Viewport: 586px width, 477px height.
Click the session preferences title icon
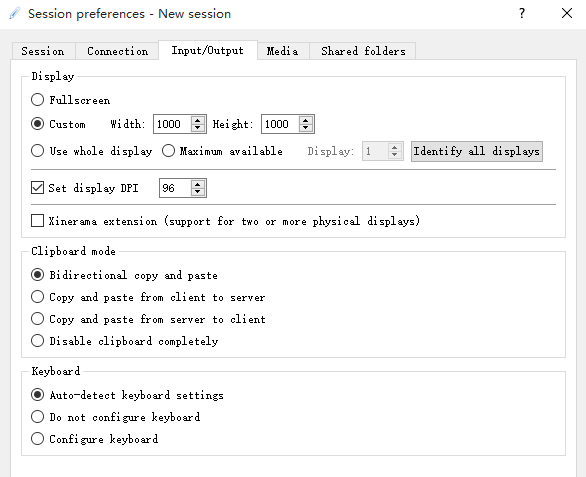pyautogui.click(x=15, y=13)
